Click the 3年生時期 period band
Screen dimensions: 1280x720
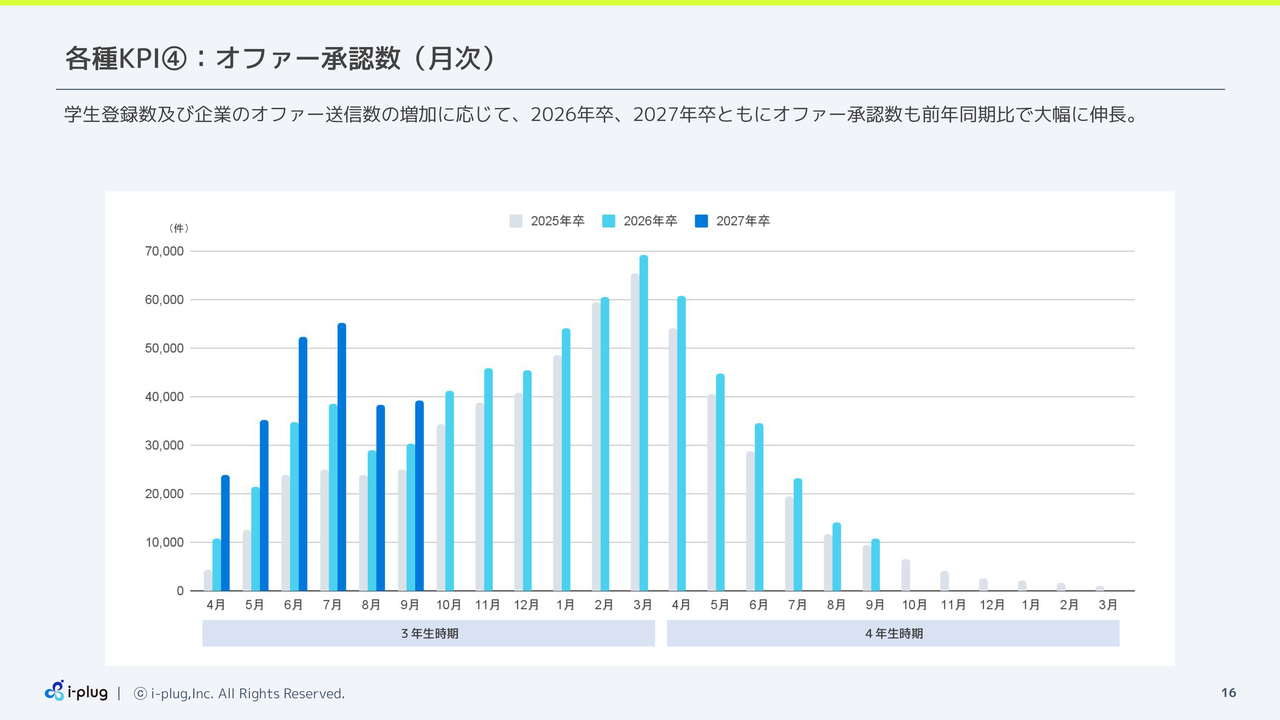pos(428,633)
